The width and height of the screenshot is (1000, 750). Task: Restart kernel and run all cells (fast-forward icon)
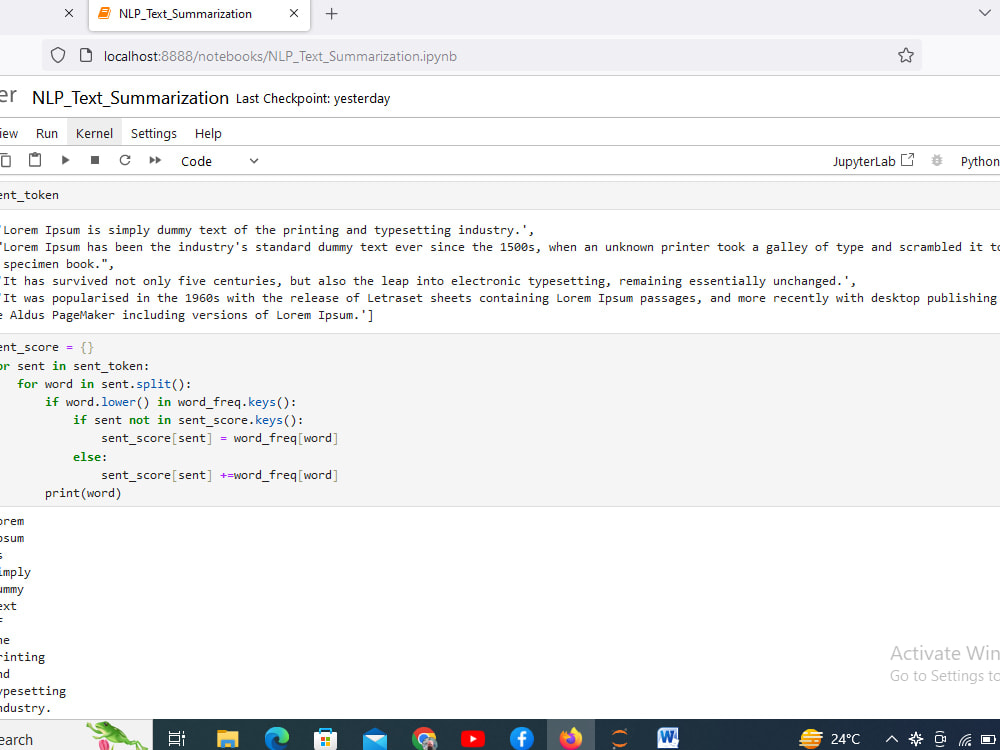tap(155, 160)
